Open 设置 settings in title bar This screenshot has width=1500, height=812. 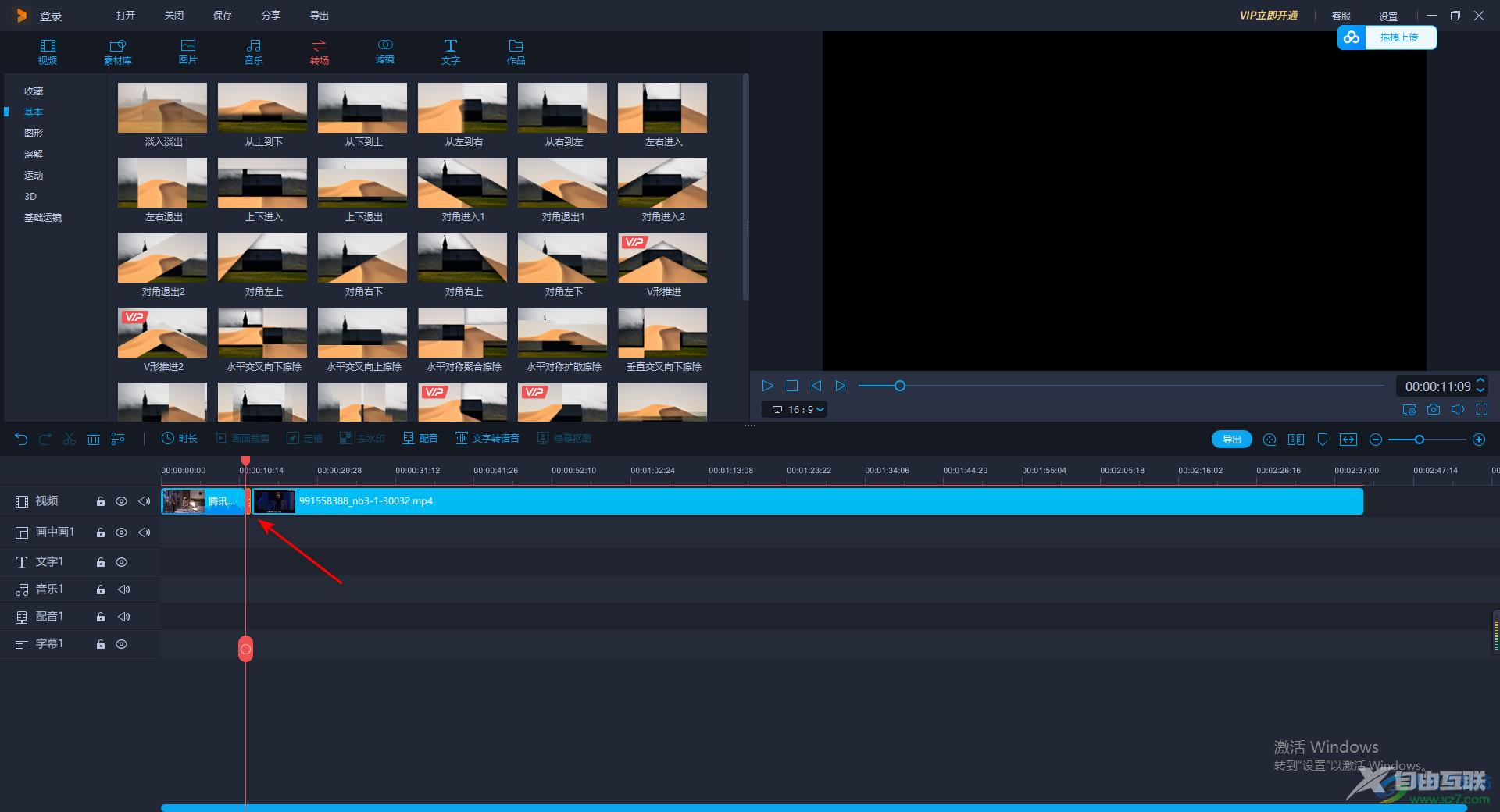click(1388, 16)
